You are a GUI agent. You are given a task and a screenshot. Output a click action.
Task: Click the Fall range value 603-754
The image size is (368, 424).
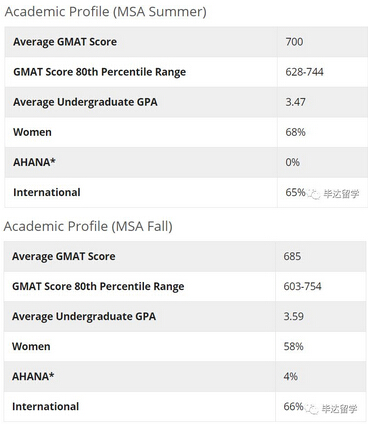pyautogui.click(x=303, y=286)
